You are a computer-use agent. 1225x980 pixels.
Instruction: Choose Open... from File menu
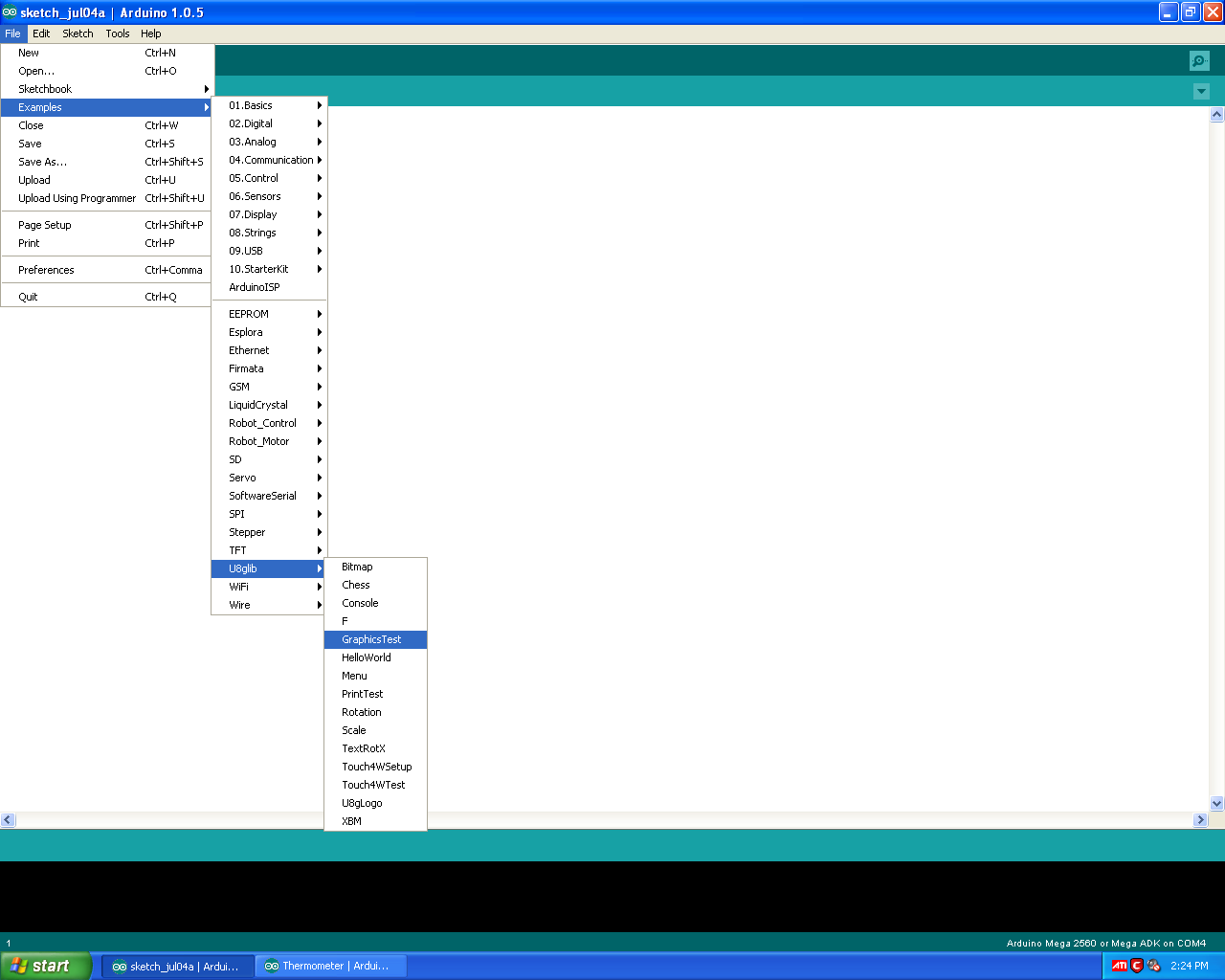click(x=107, y=71)
